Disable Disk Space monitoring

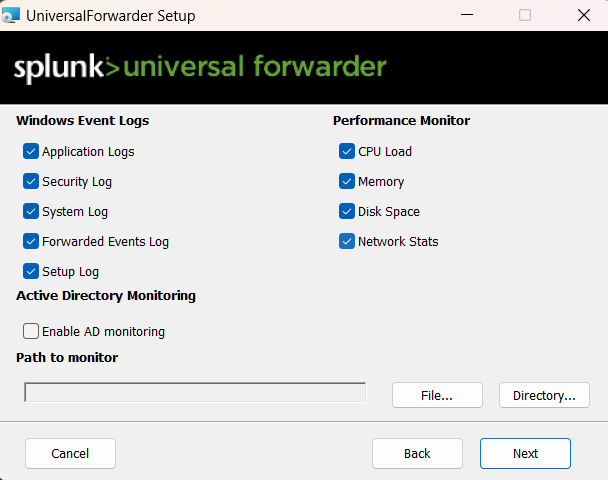347,211
